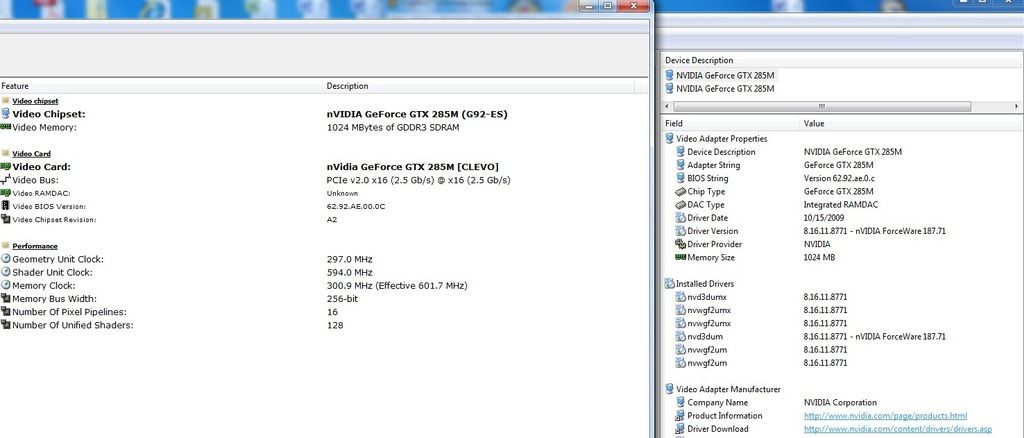Click the BIOS String row icon
1024x438 pixels.
tap(680, 178)
